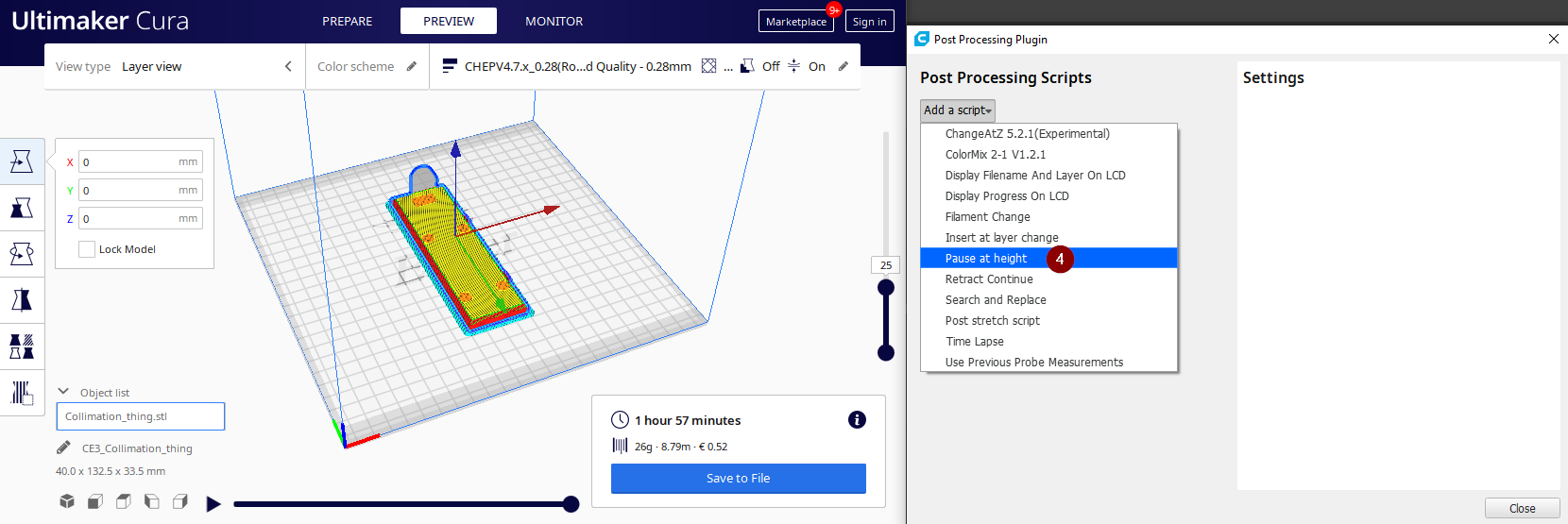Click the Sign in button
The height and width of the screenshot is (524, 1568).
click(870, 21)
